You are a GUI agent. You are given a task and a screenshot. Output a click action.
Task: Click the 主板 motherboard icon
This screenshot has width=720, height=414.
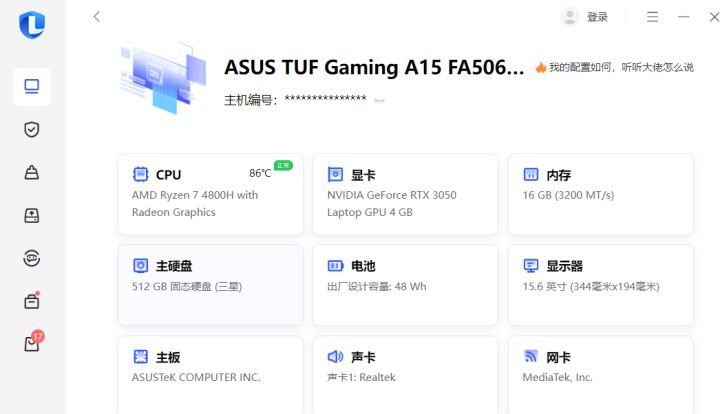[x=141, y=357]
